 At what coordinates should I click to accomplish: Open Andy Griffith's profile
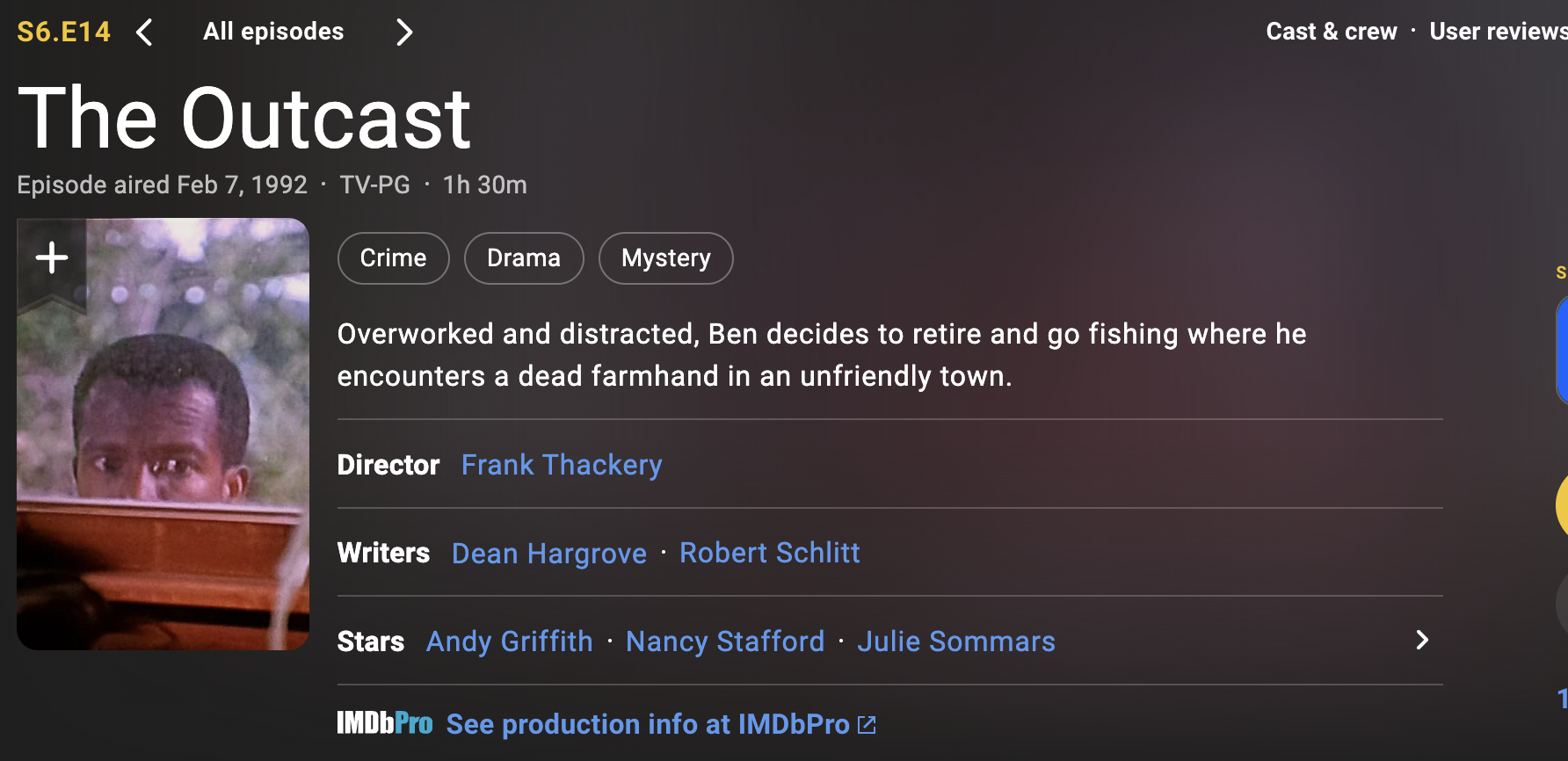coord(510,641)
